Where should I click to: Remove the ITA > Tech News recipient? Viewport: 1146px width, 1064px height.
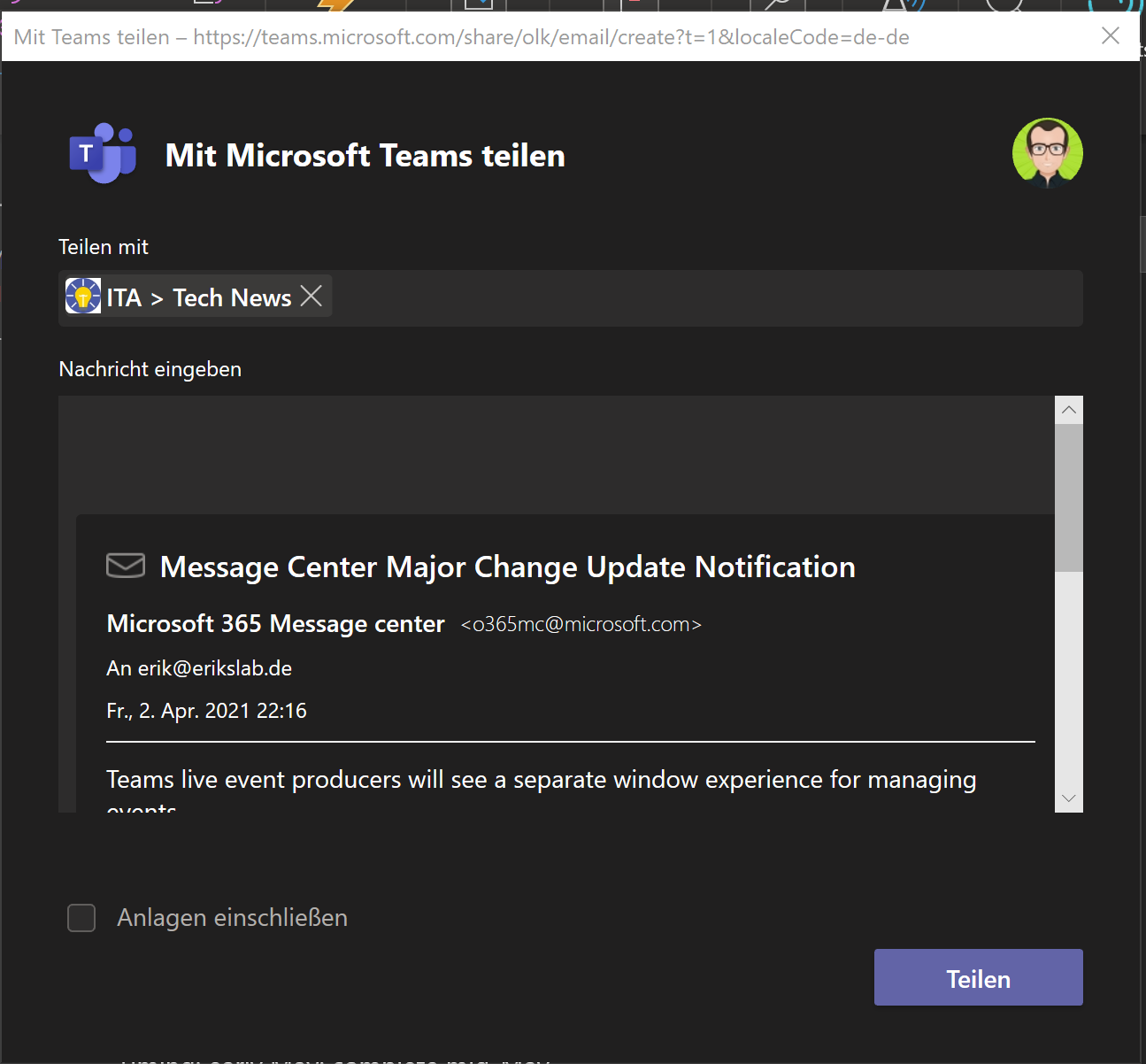(311, 296)
